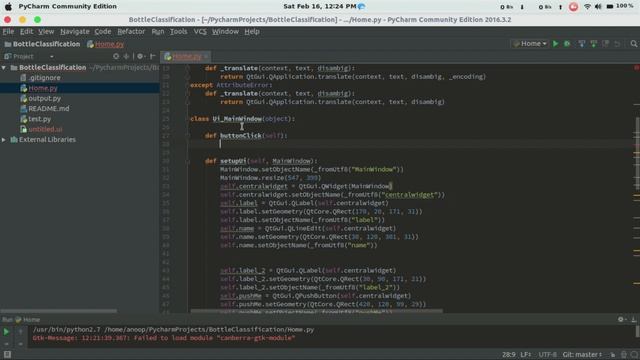Collapse all icon in Project panel

click(126, 56)
